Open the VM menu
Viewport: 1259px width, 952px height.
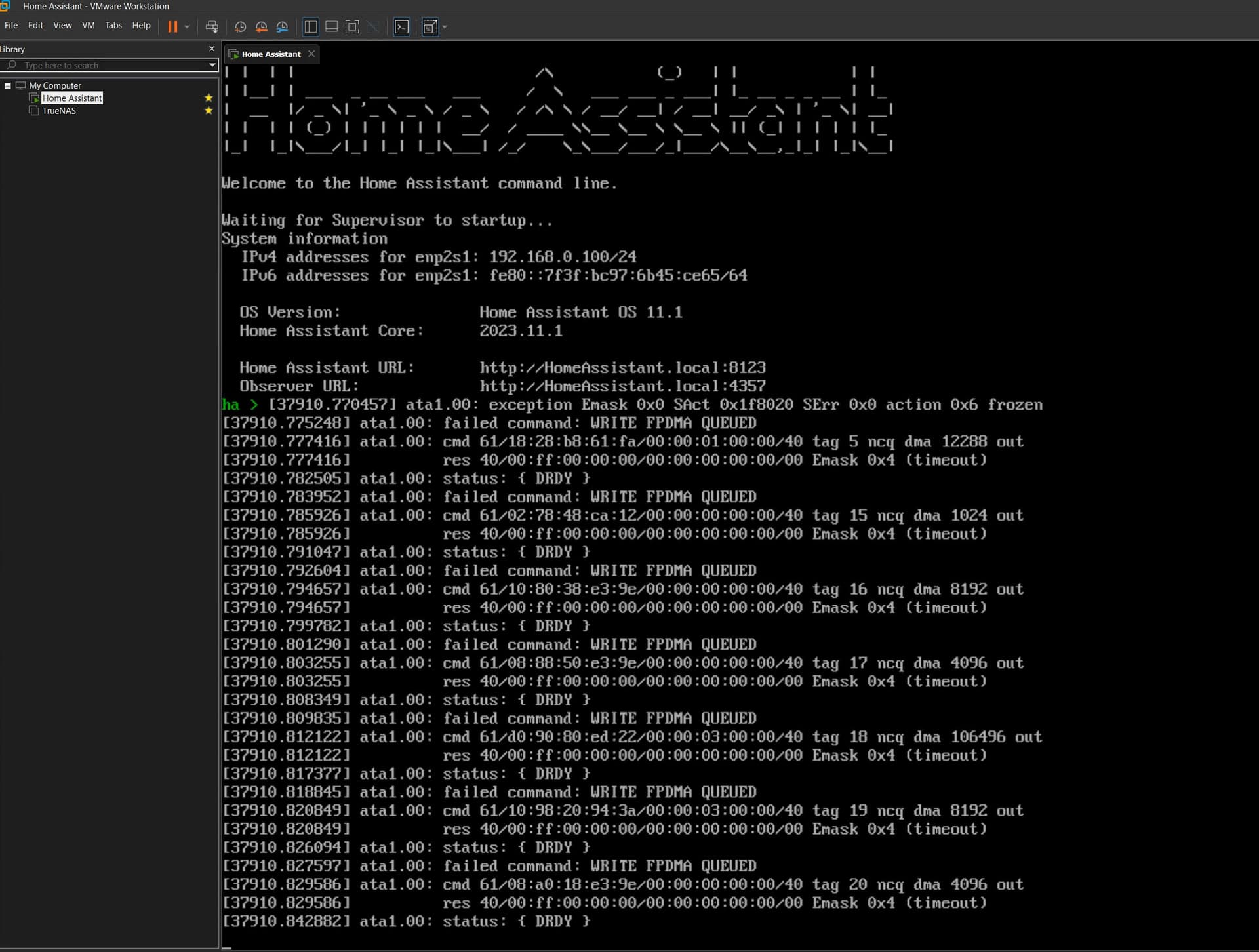88,25
